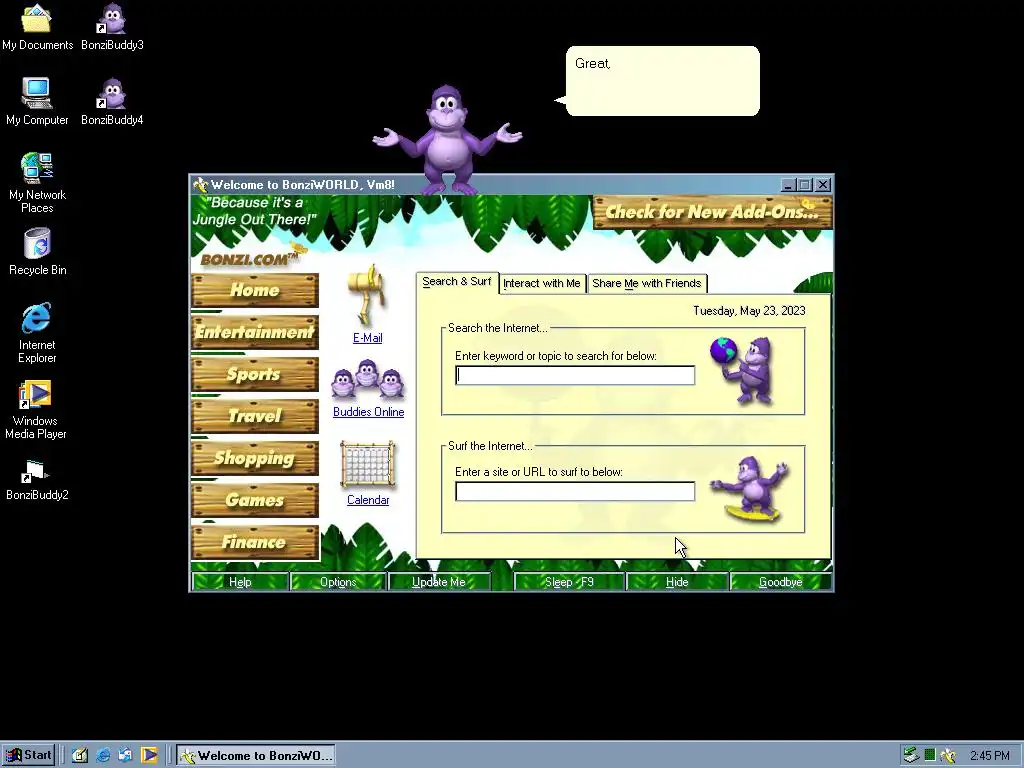Close the BonziWORLD window

tap(823, 185)
